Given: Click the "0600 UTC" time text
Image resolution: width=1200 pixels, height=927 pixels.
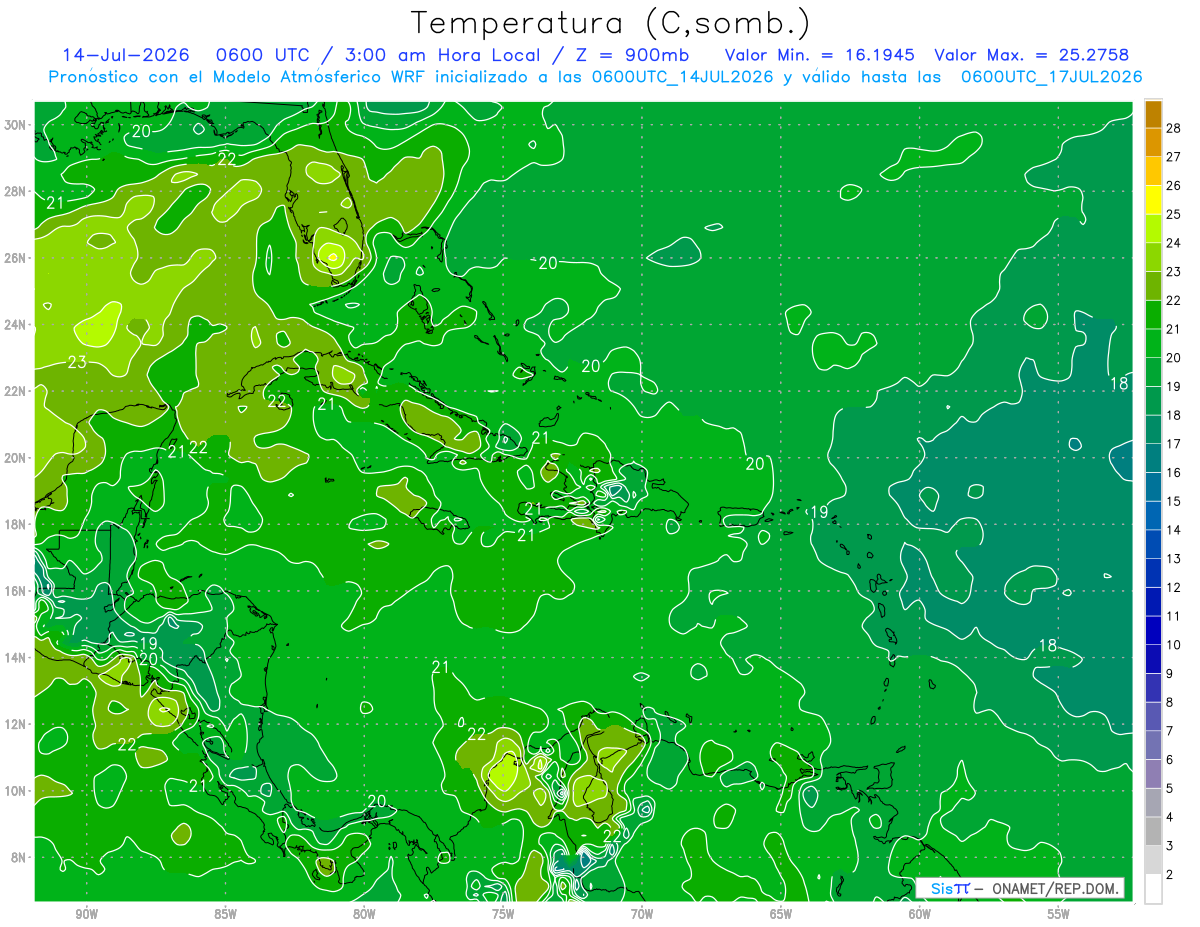Looking at the screenshot, I should click(x=267, y=55).
